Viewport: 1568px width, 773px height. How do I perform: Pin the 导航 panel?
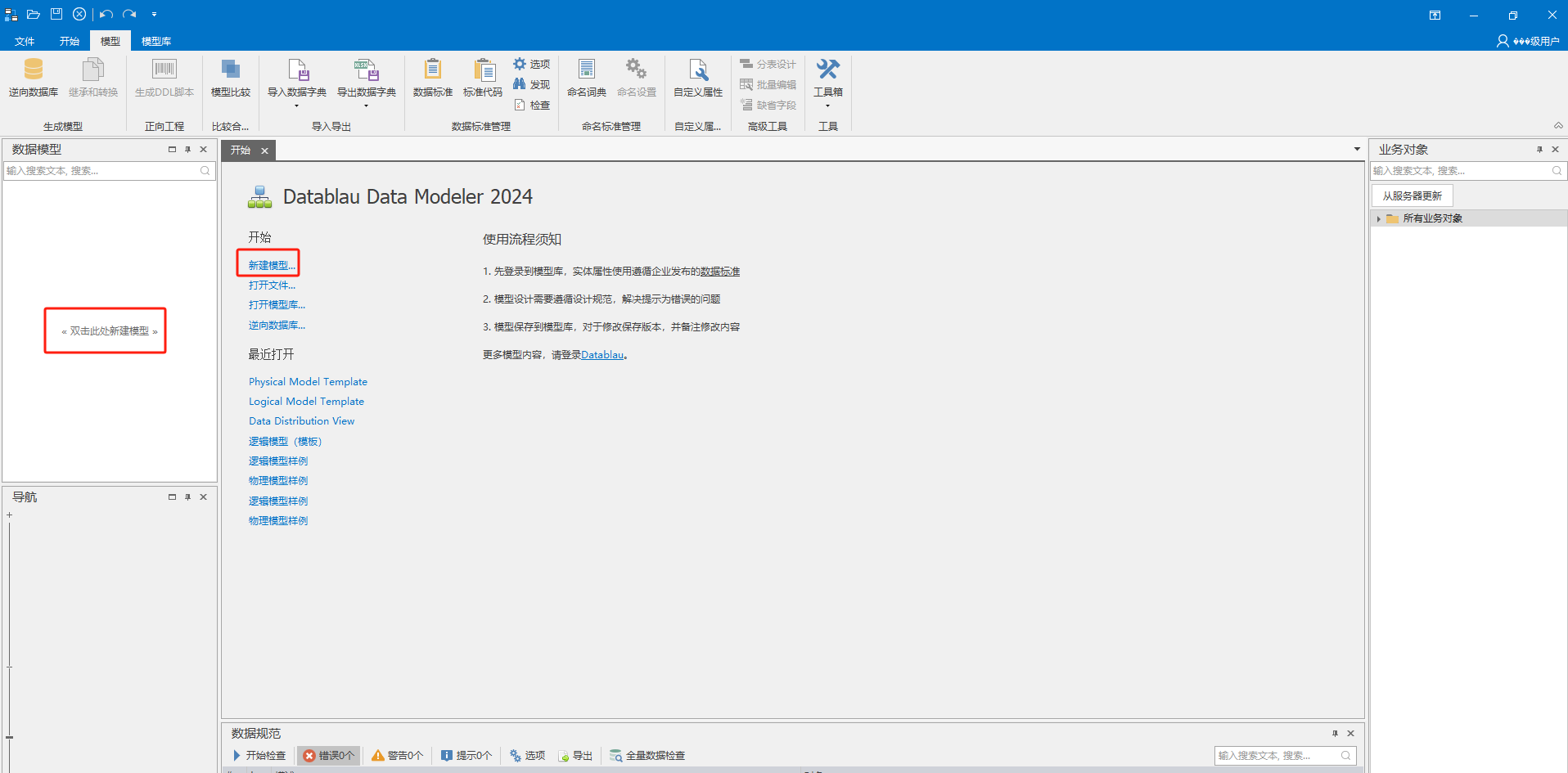tap(187, 497)
